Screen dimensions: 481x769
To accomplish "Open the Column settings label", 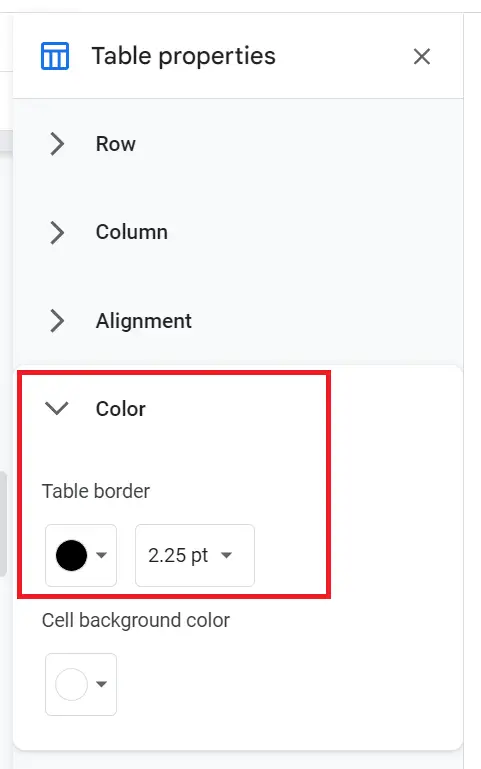I will tap(132, 232).
